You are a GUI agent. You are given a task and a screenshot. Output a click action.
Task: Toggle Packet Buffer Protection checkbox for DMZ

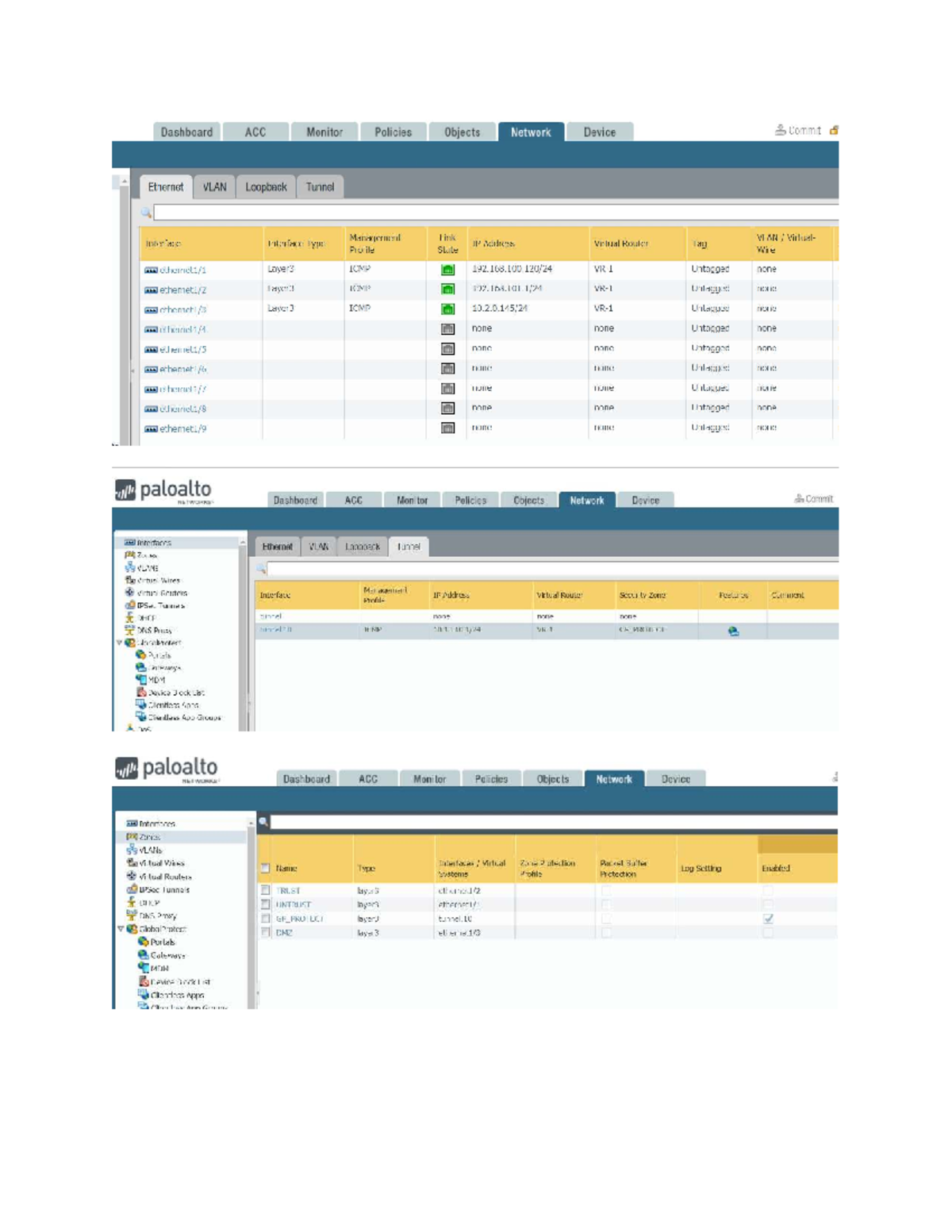click(606, 933)
